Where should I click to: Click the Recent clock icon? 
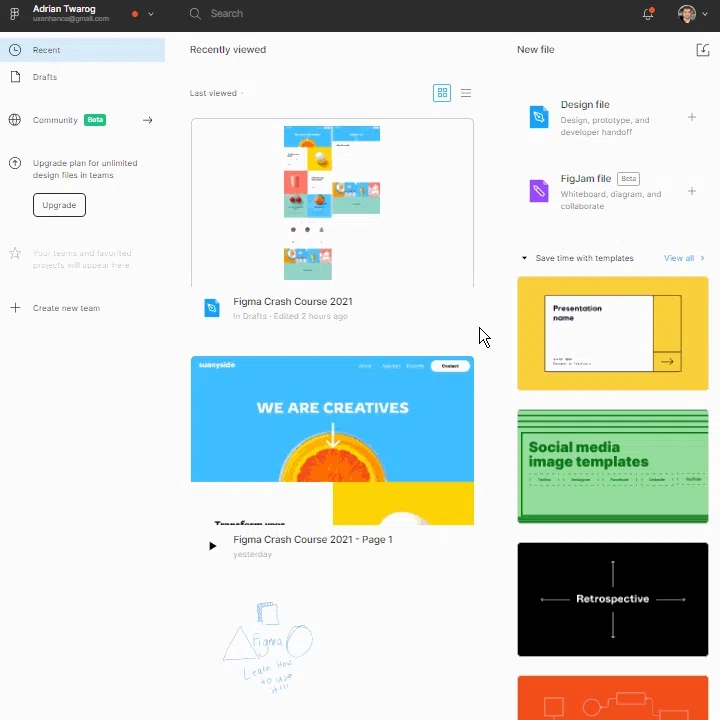(15, 50)
